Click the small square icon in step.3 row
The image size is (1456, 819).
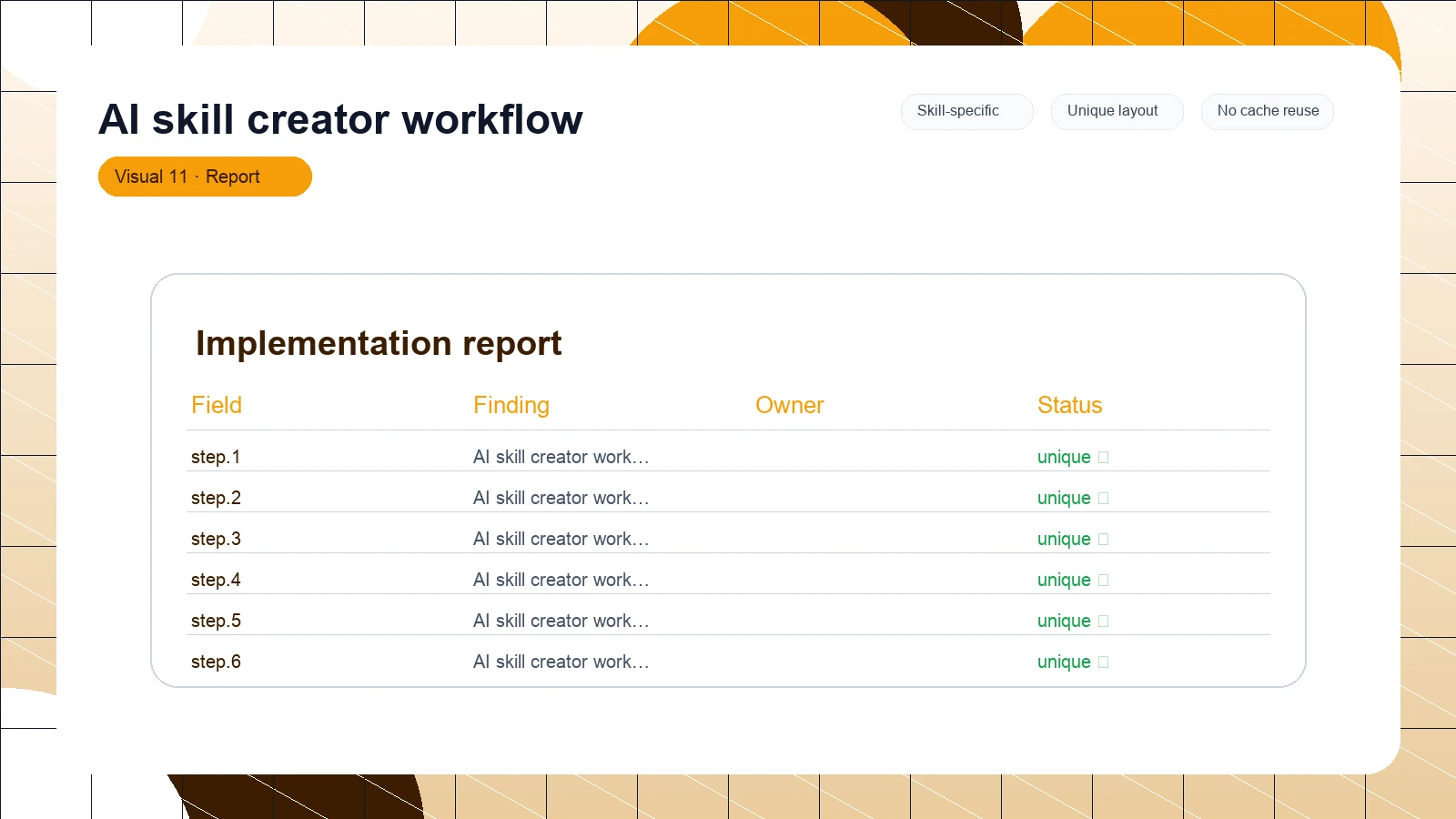(1104, 540)
